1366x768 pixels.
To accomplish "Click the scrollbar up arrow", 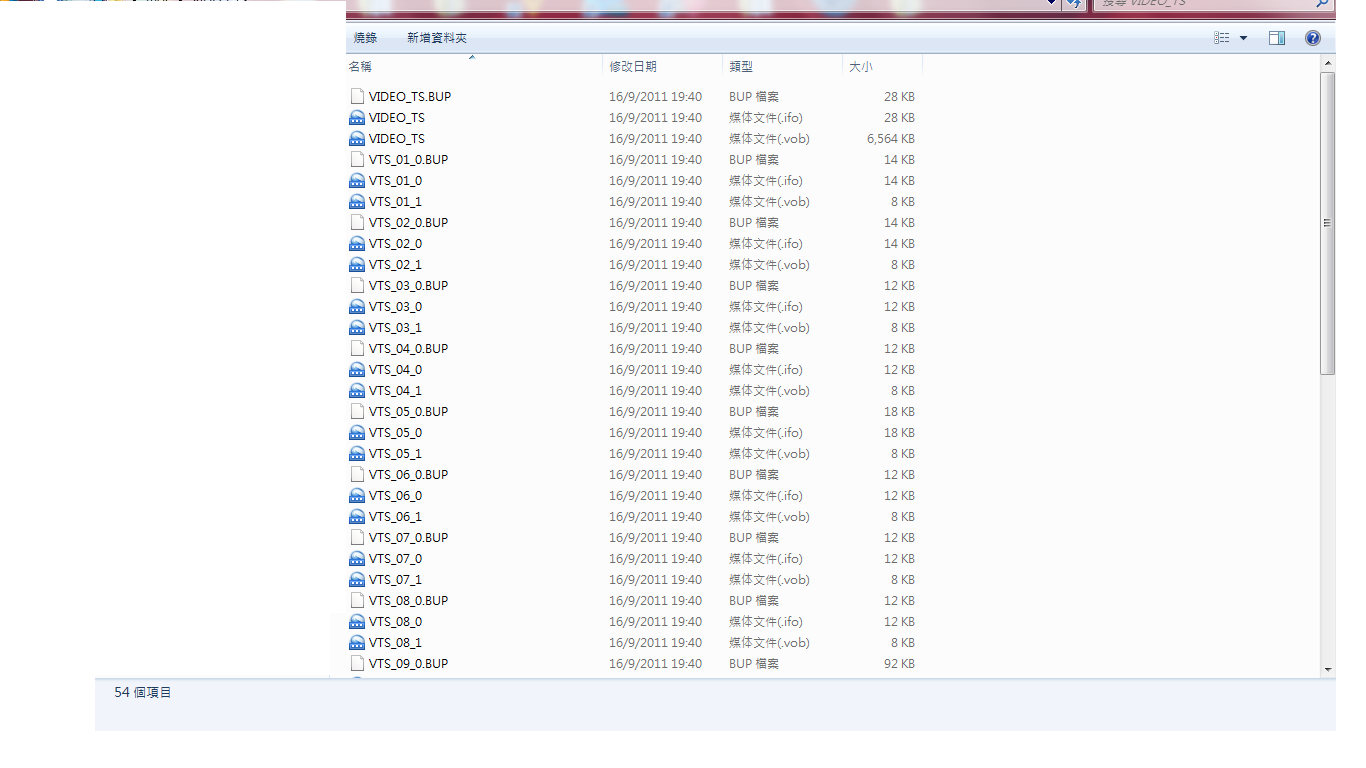I will pos(1328,63).
